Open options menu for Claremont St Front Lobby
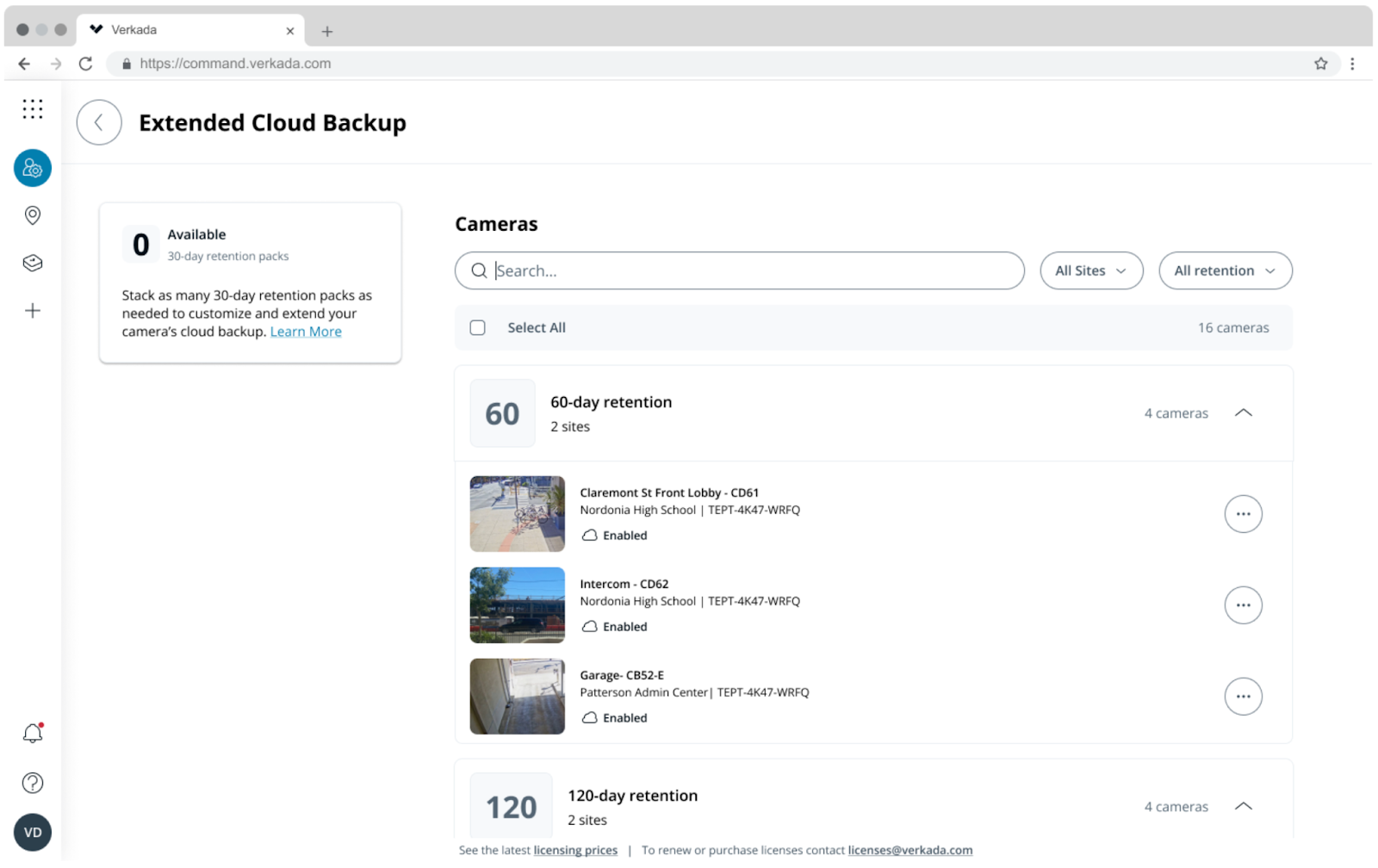 click(1243, 514)
